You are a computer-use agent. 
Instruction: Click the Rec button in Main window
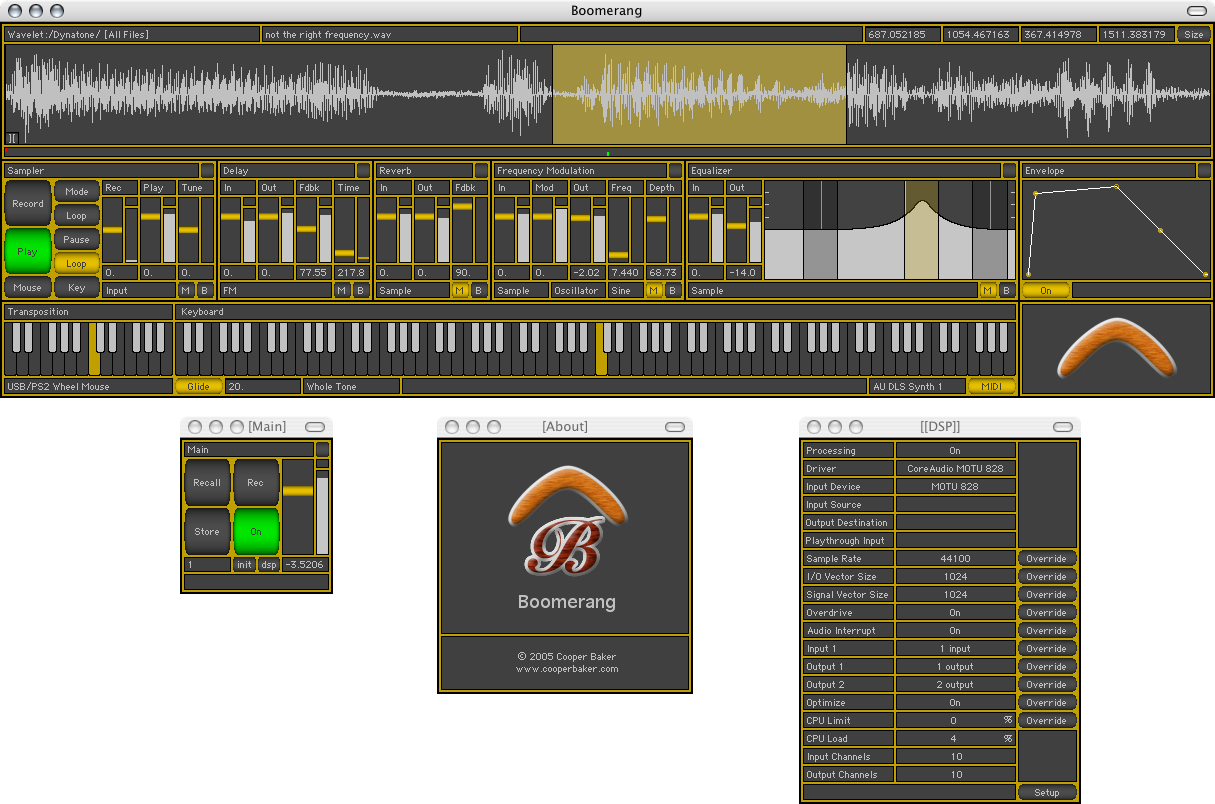[x=256, y=483]
